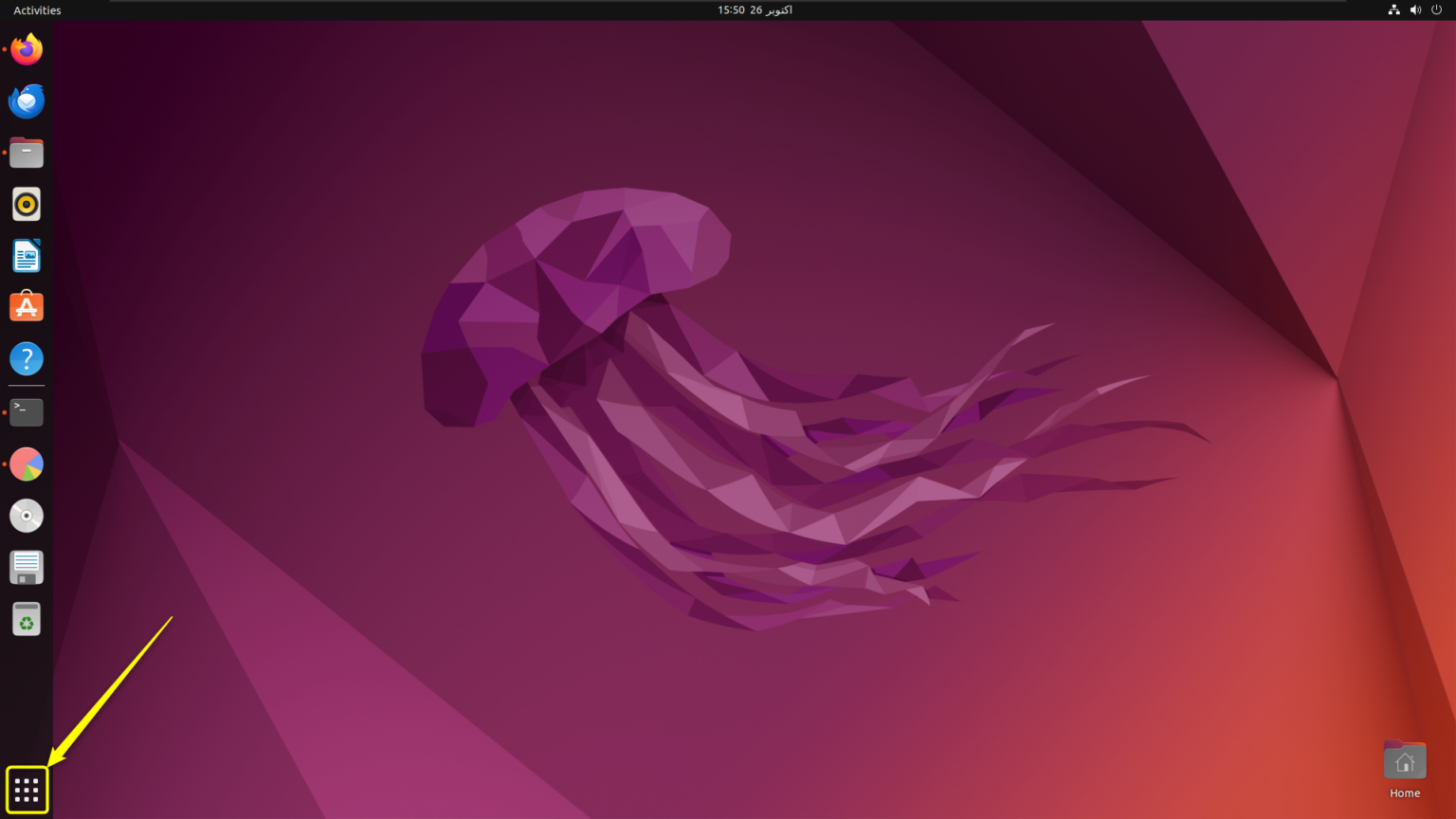1456x819 pixels.
Task: Open LibreOffice Writer from the dock
Action: click(26, 255)
